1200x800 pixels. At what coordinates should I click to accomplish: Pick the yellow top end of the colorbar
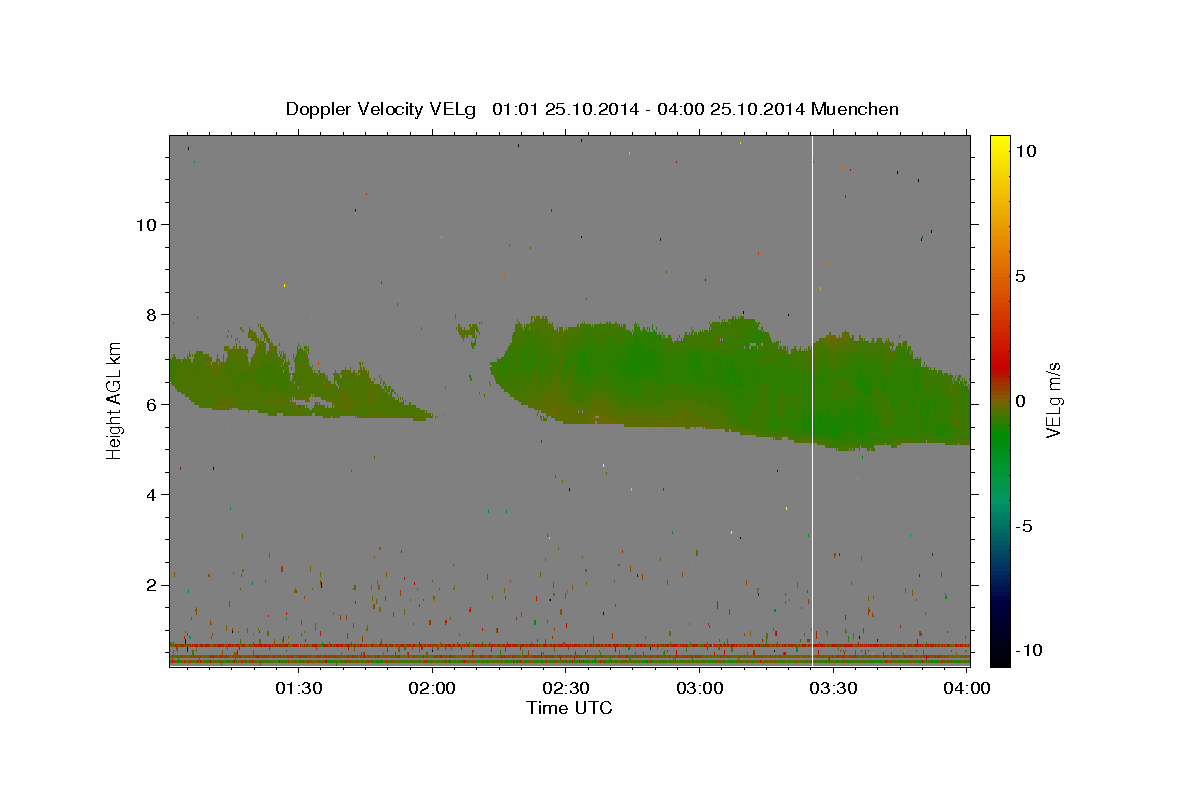point(1000,145)
